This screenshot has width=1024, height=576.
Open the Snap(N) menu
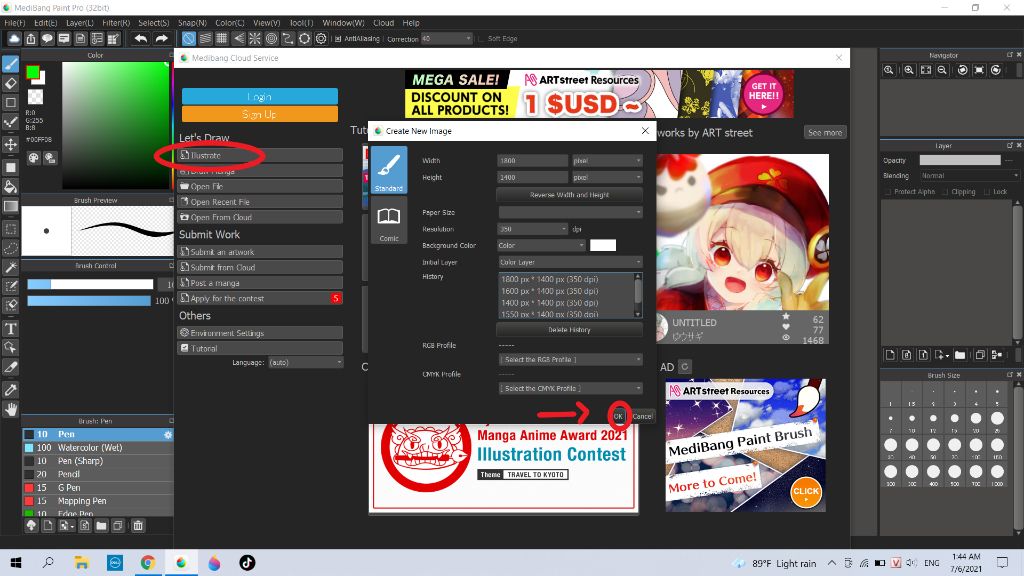192,23
